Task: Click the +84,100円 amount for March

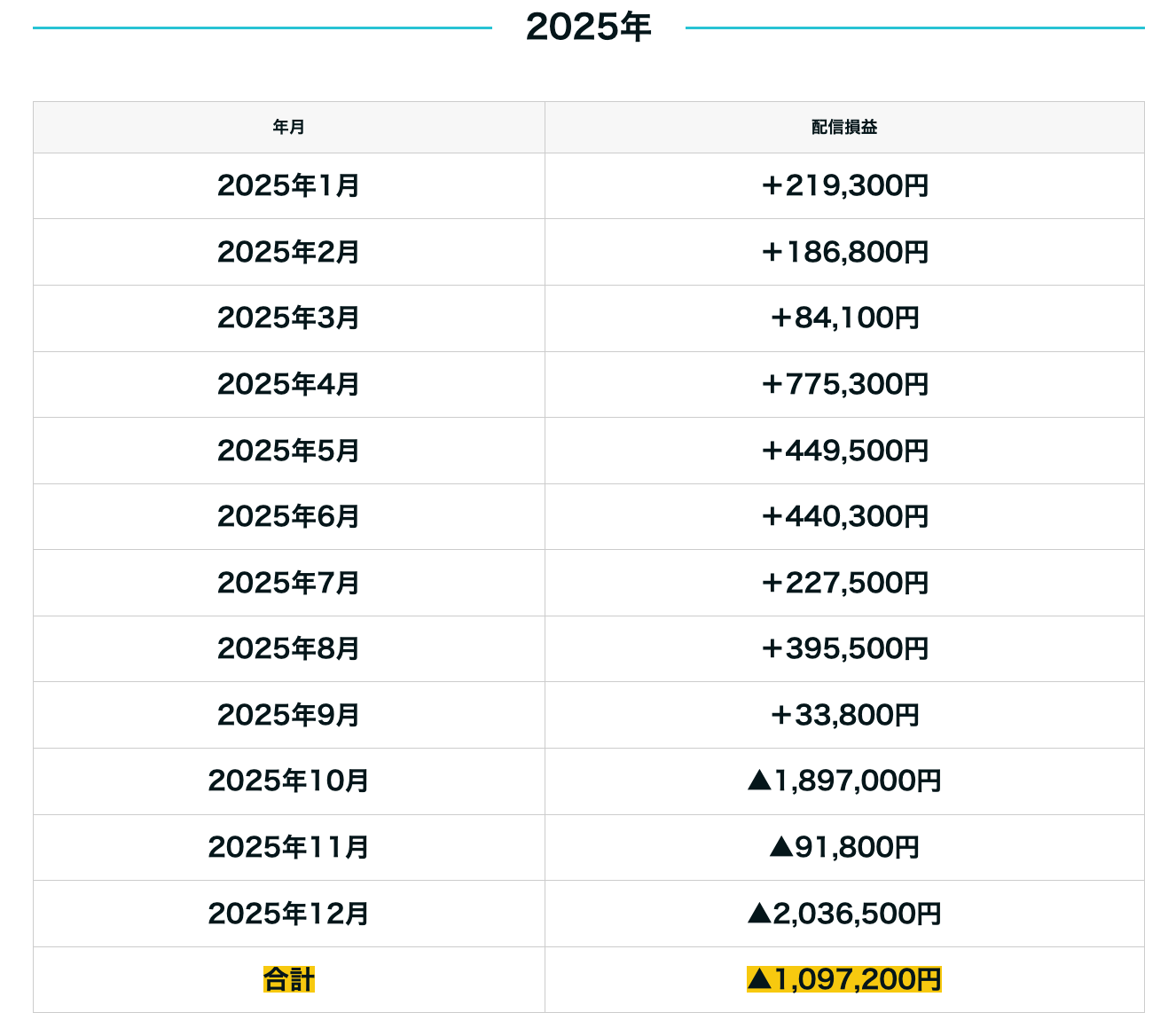Action: [844, 318]
